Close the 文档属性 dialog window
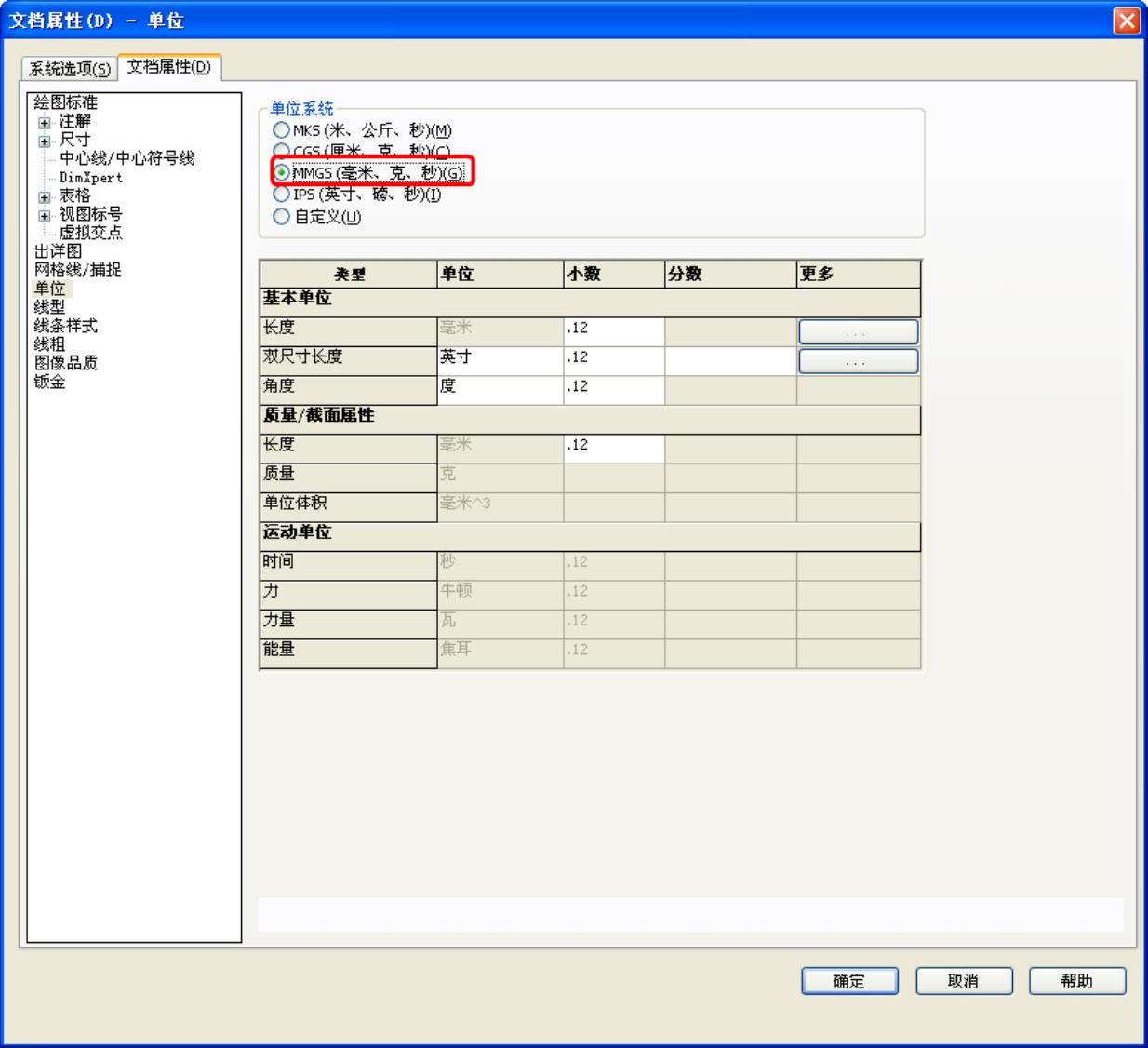Viewport: 1148px width, 1048px height. point(1127,20)
